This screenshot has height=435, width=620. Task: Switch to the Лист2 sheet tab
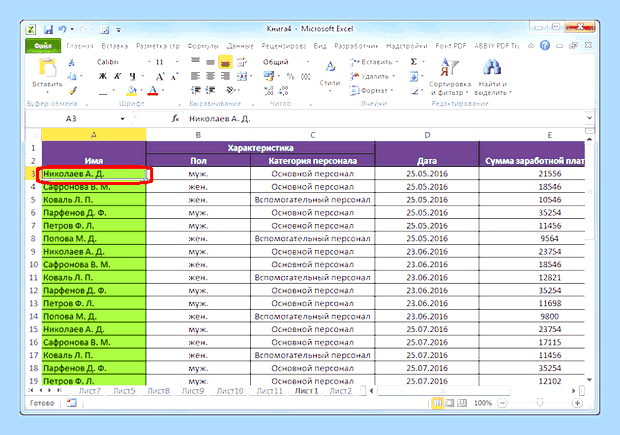pyautogui.click(x=340, y=391)
